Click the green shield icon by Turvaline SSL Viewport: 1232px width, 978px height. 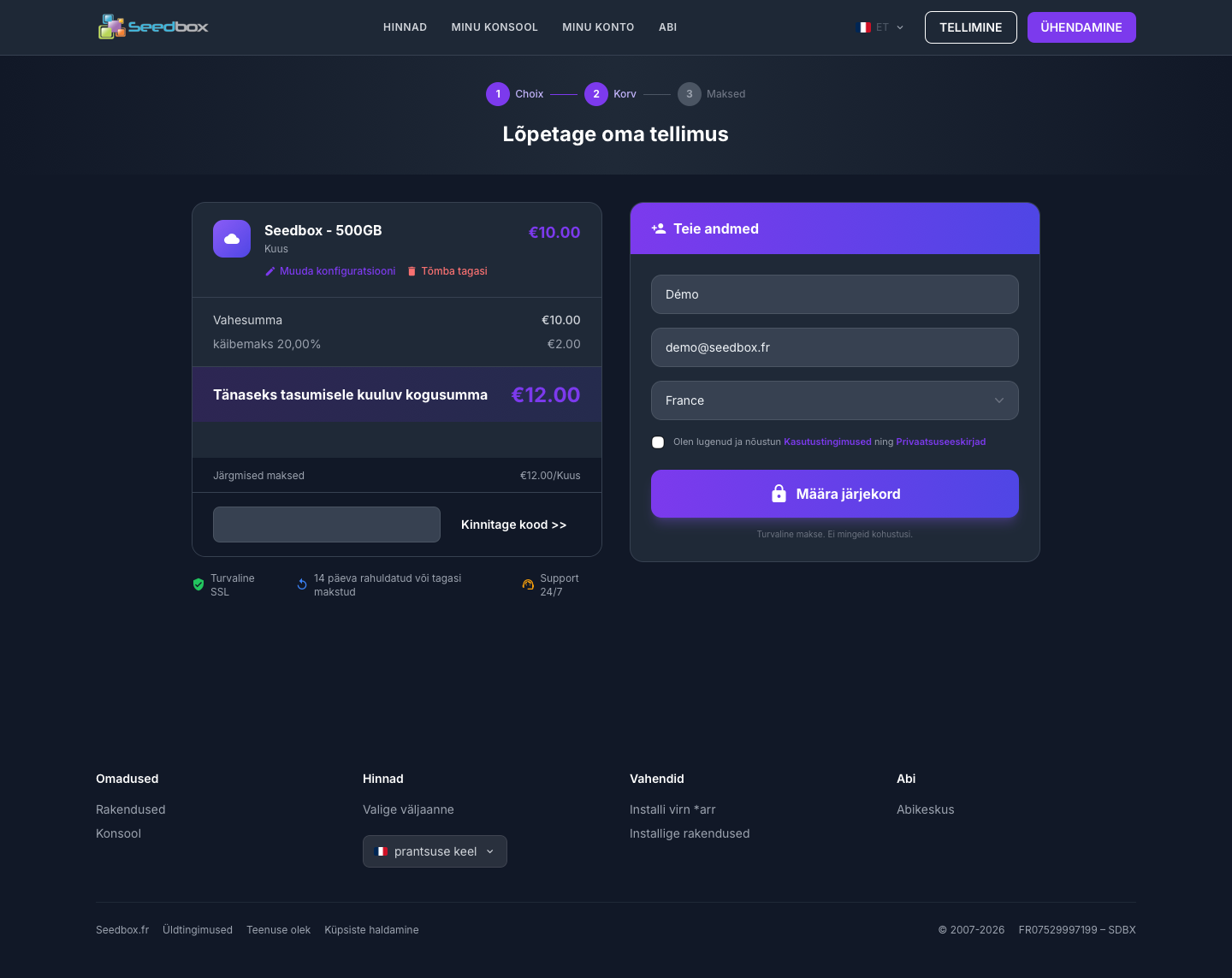[x=198, y=584]
